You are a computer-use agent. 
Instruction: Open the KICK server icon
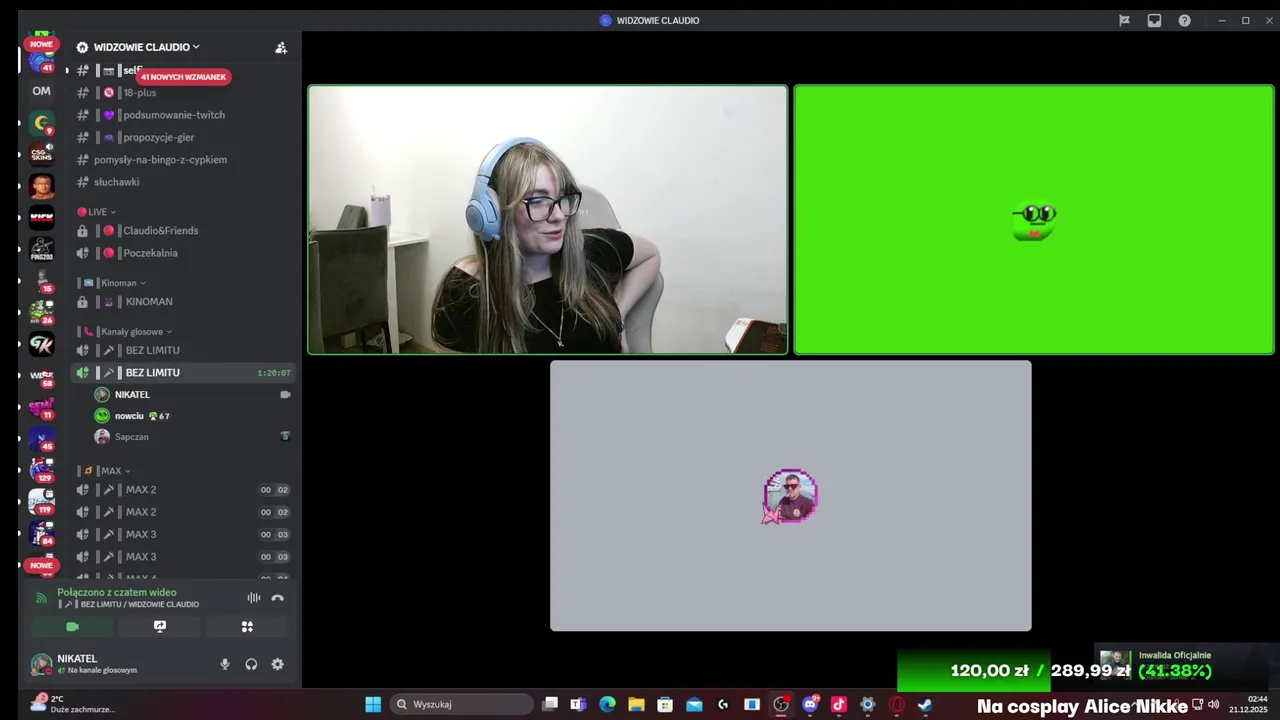(41, 217)
